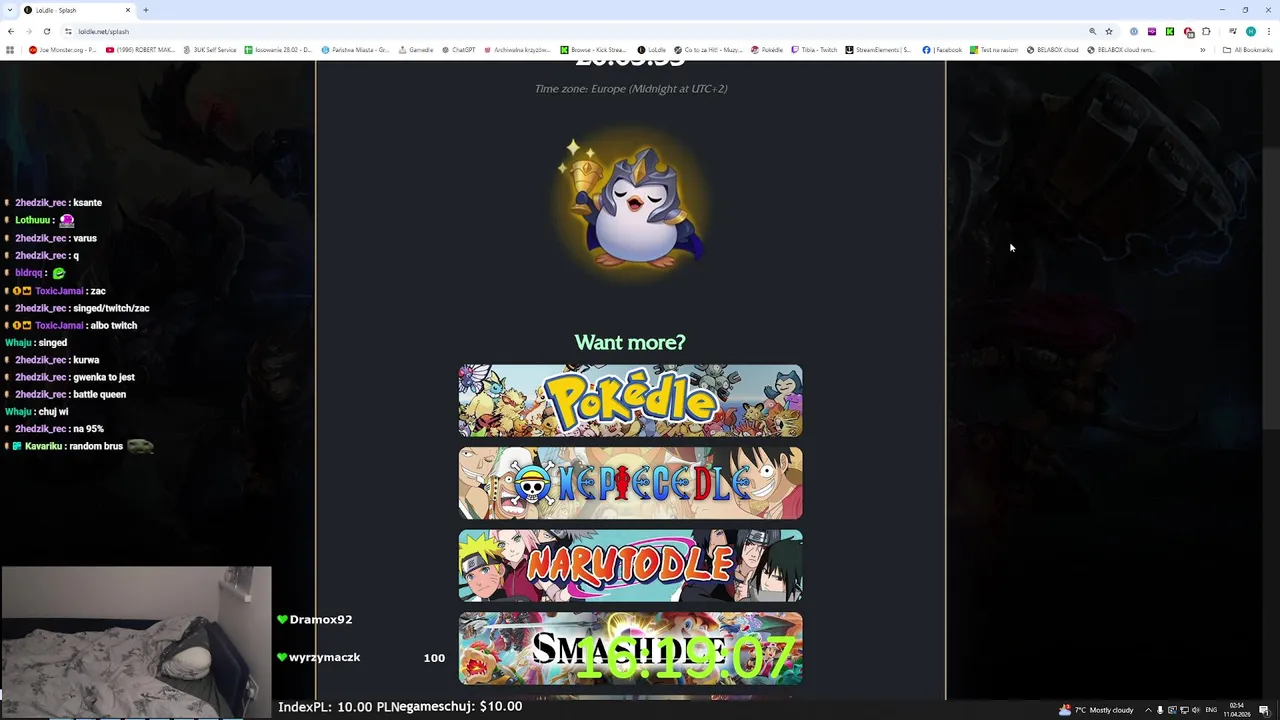Click the blue circle extension icon

pyautogui.click(x=1133, y=31)
